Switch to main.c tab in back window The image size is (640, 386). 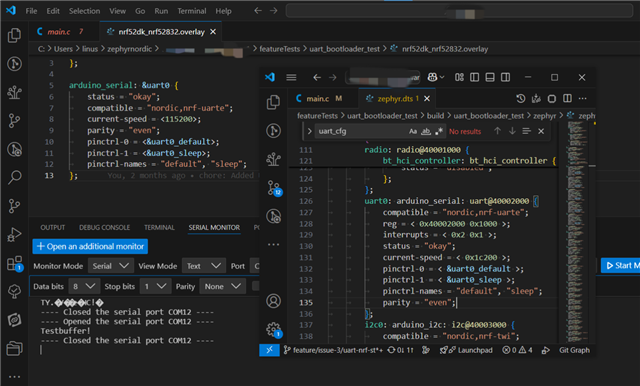(60, 31)
